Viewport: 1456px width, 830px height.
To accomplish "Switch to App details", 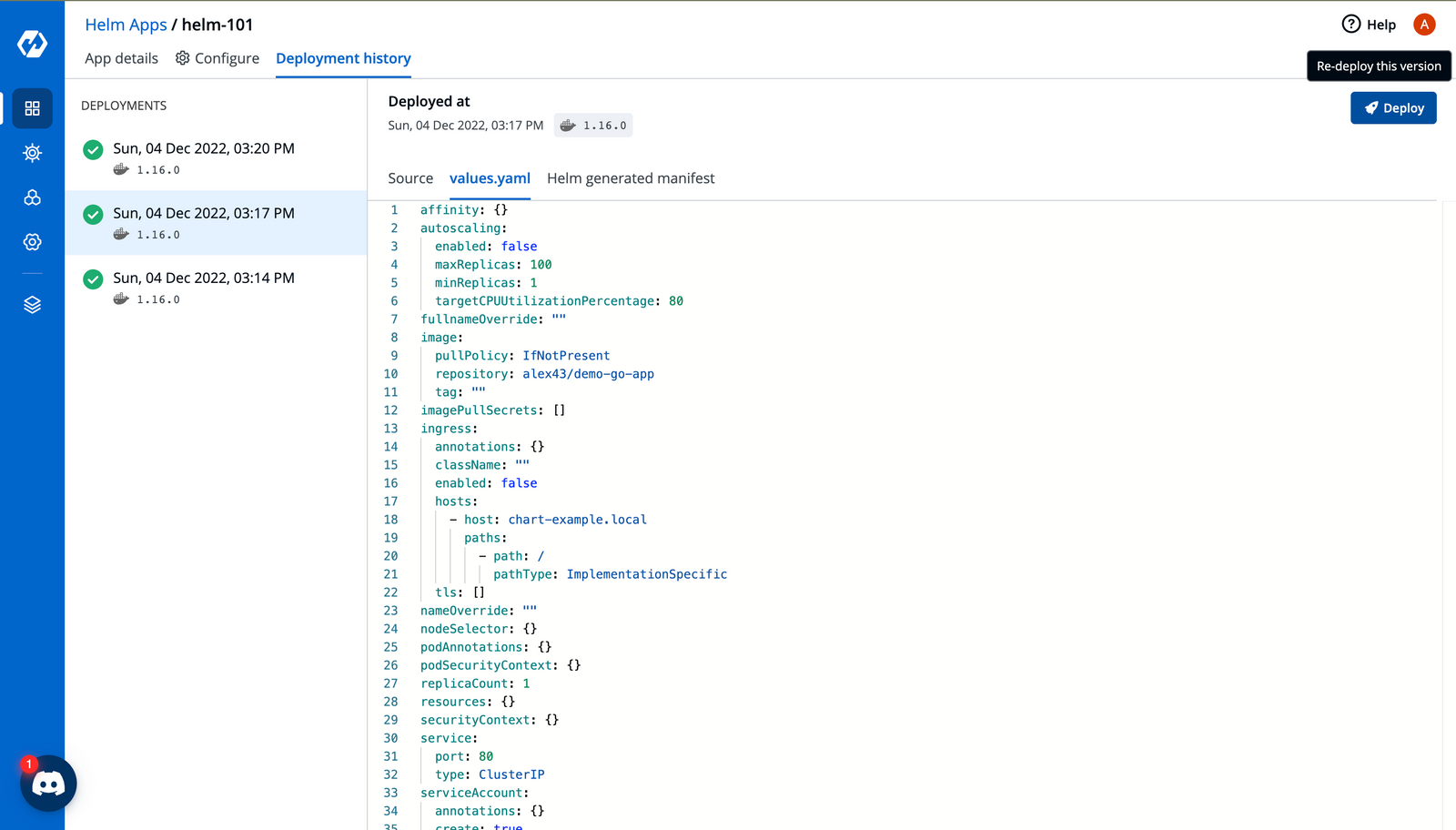I will click(x=121, y=58).
